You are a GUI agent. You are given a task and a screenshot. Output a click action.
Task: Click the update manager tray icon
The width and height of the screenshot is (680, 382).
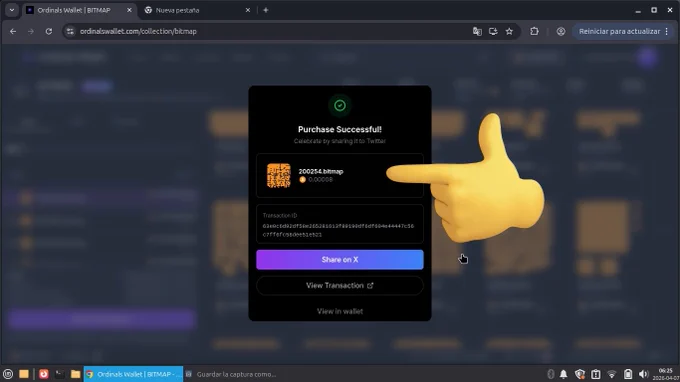[x=596, y=374]
